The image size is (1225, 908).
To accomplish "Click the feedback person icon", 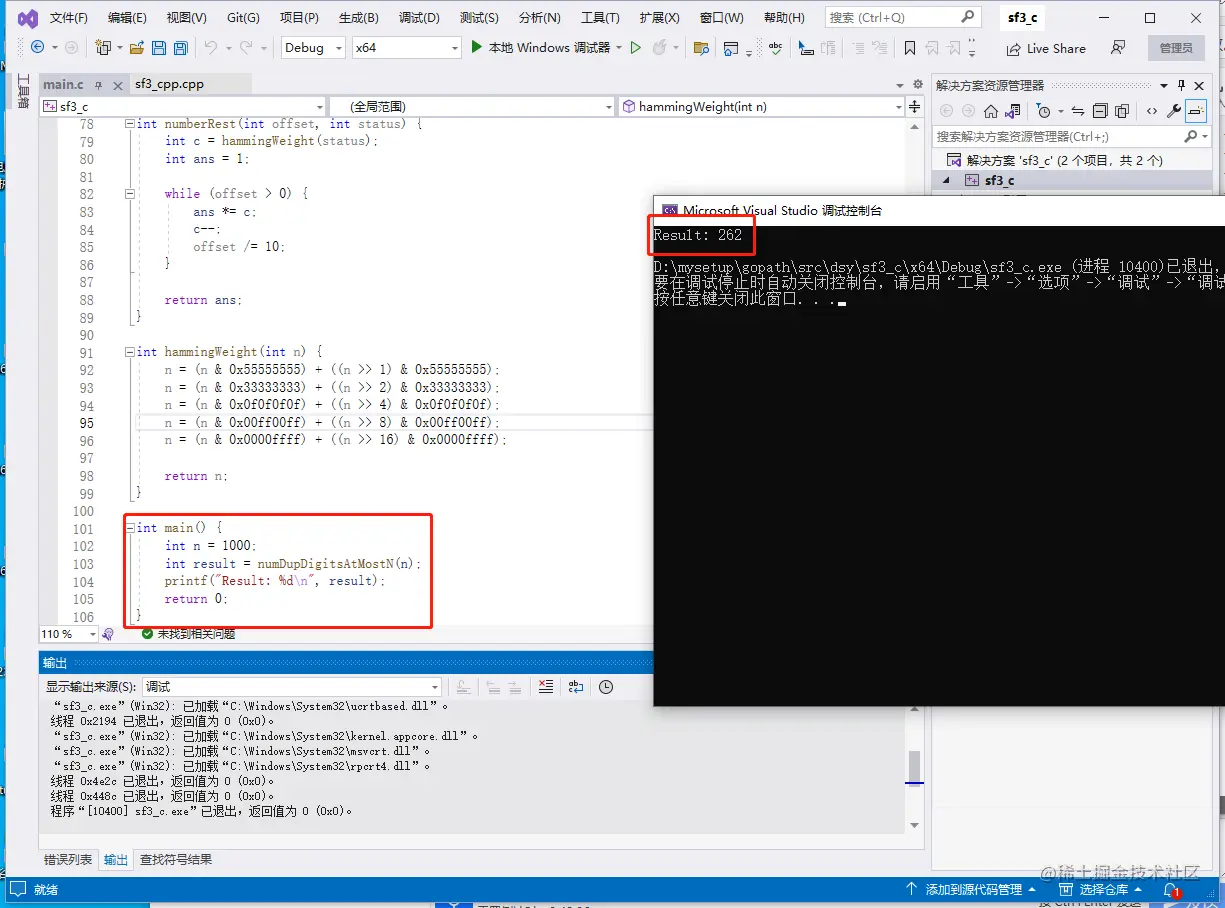I will pyautogui.click(x=1119, y=47).
